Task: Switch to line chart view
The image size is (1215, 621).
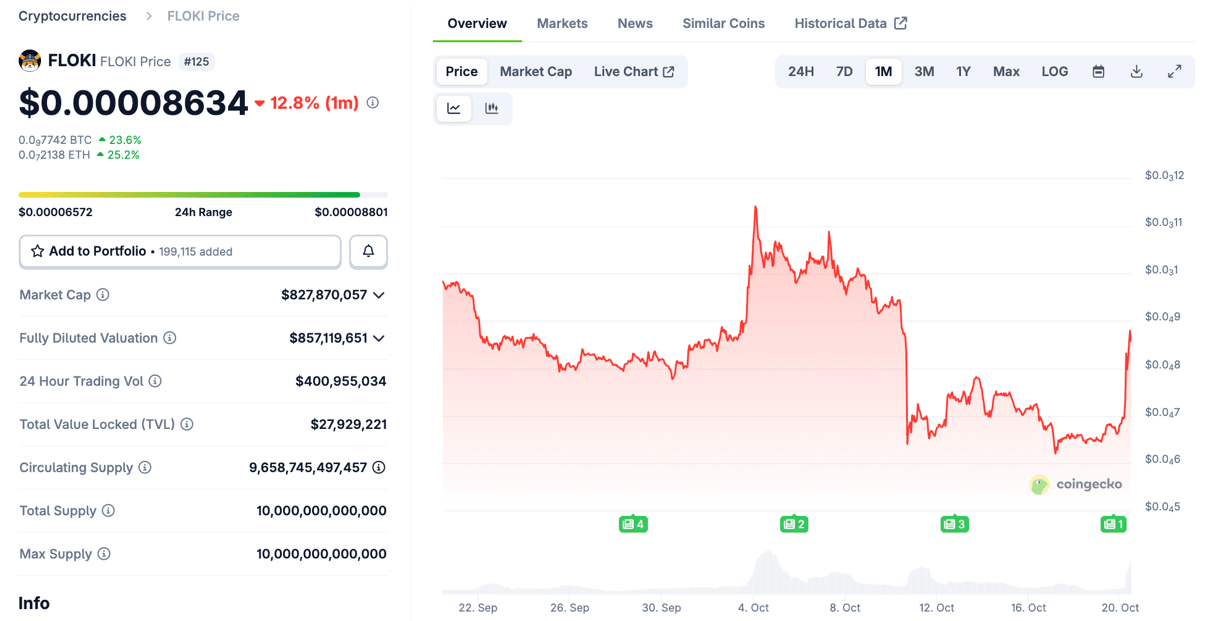Action: click(x=454, y=108)
